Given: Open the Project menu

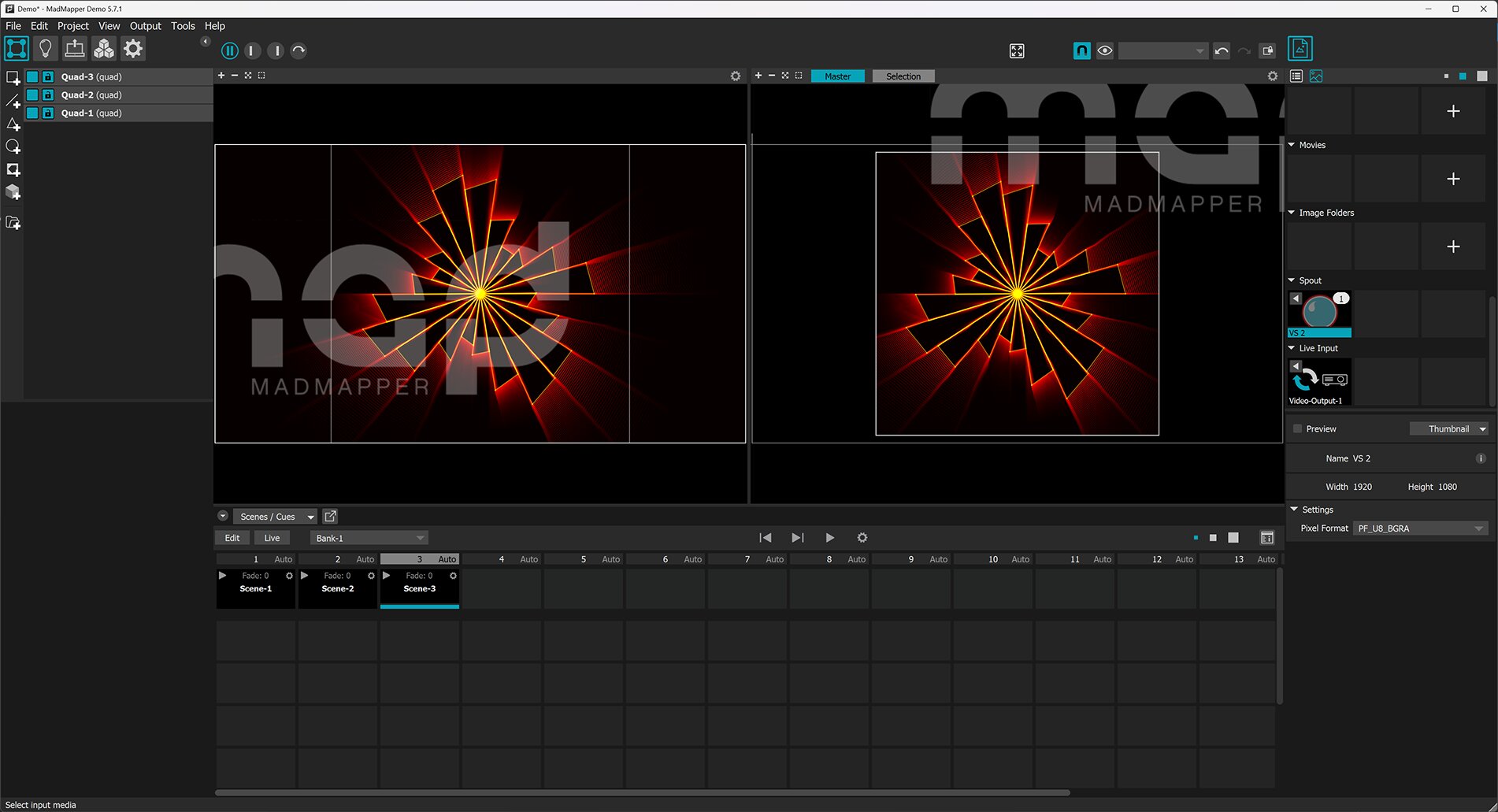Looking at the screenshot, I should (x=73, y=26).
